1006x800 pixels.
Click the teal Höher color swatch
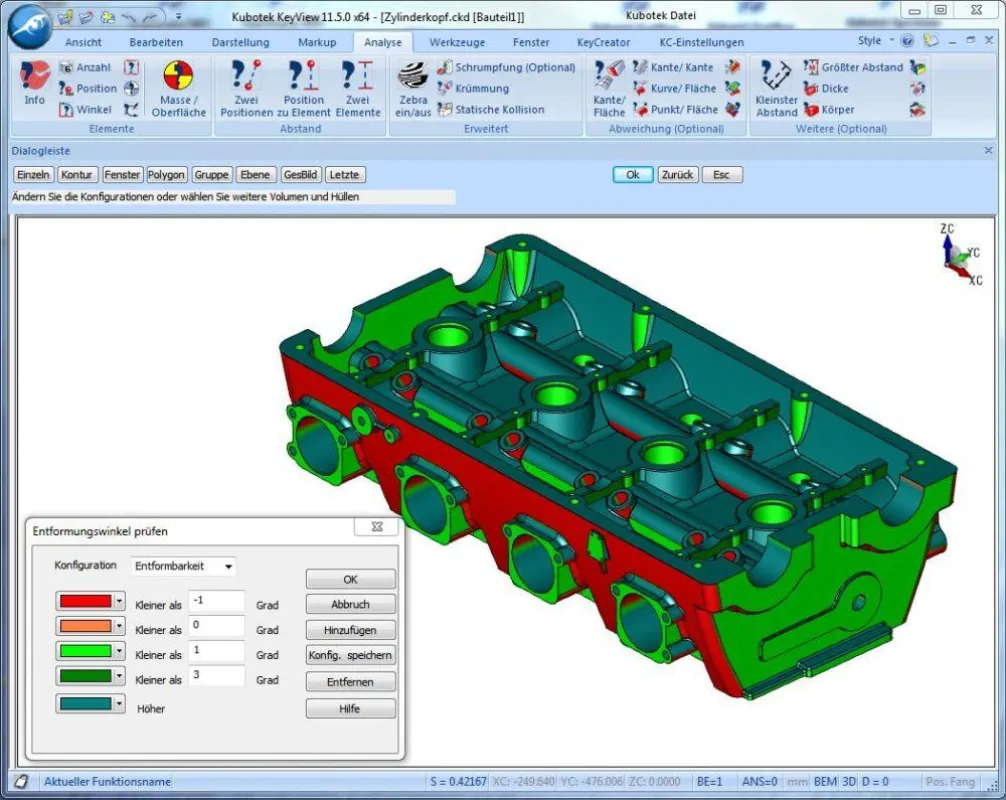(x=85, y=704)
